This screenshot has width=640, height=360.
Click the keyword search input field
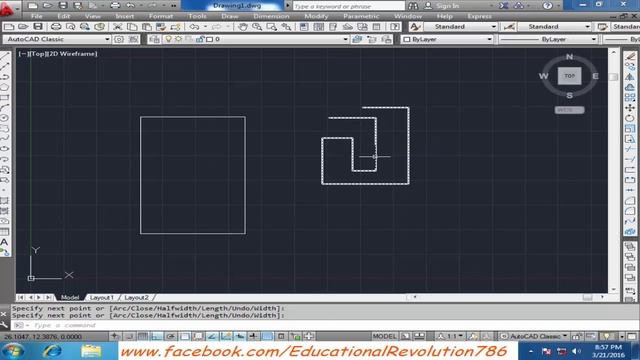pyautogui.click(x=349, y=6)
